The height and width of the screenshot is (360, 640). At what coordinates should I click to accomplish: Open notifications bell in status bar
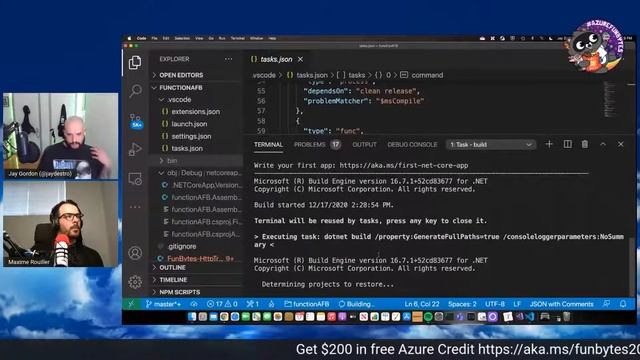623,304
